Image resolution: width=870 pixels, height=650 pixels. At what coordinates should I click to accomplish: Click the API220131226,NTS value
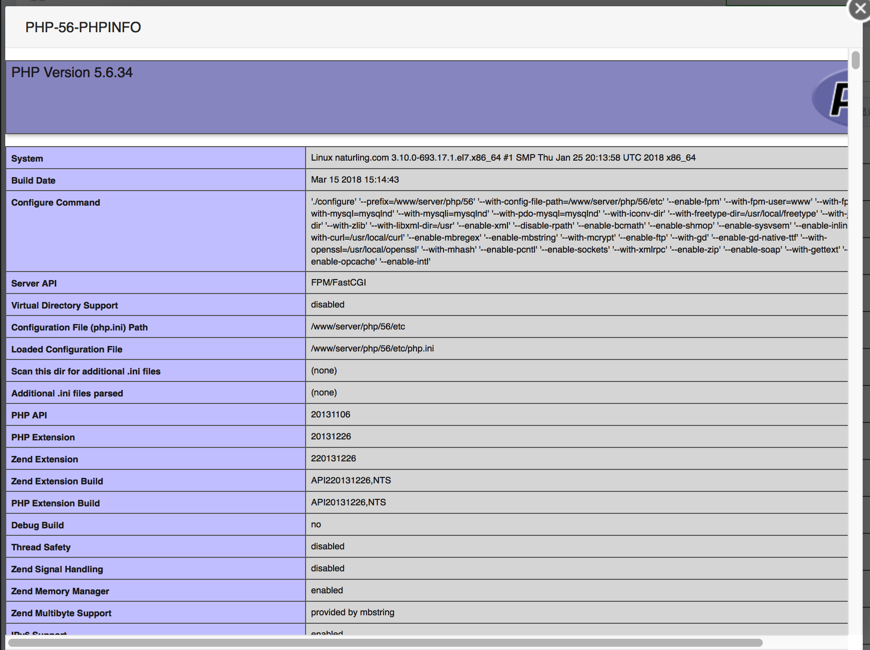[x=351, y=481]
